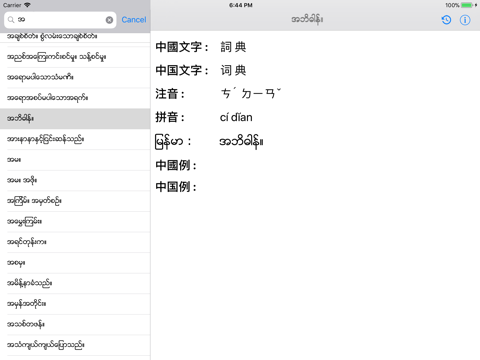Focus the search field containing အ

[x=60, y=20]
